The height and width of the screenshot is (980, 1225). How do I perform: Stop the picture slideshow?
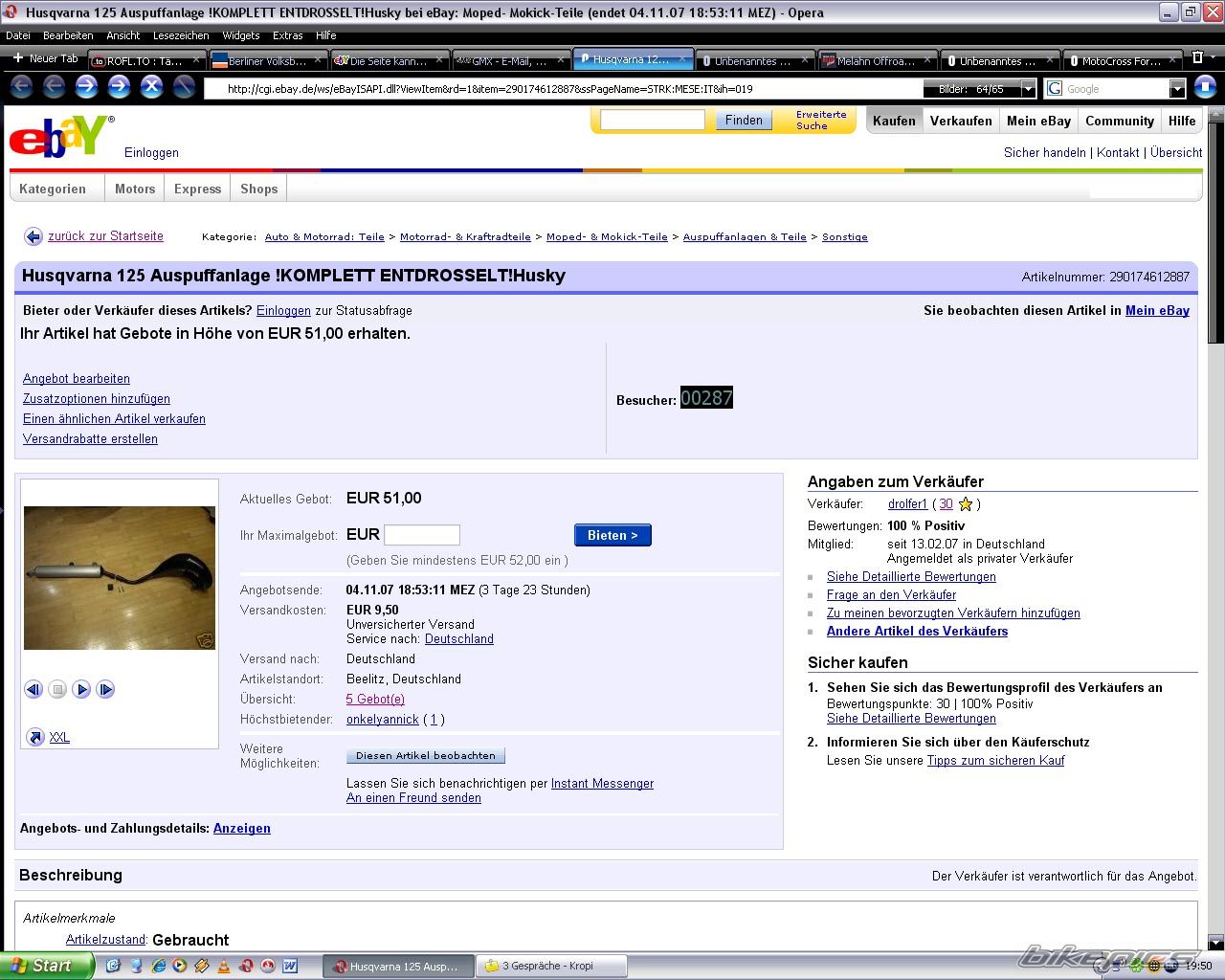click(x=57, y=689)
